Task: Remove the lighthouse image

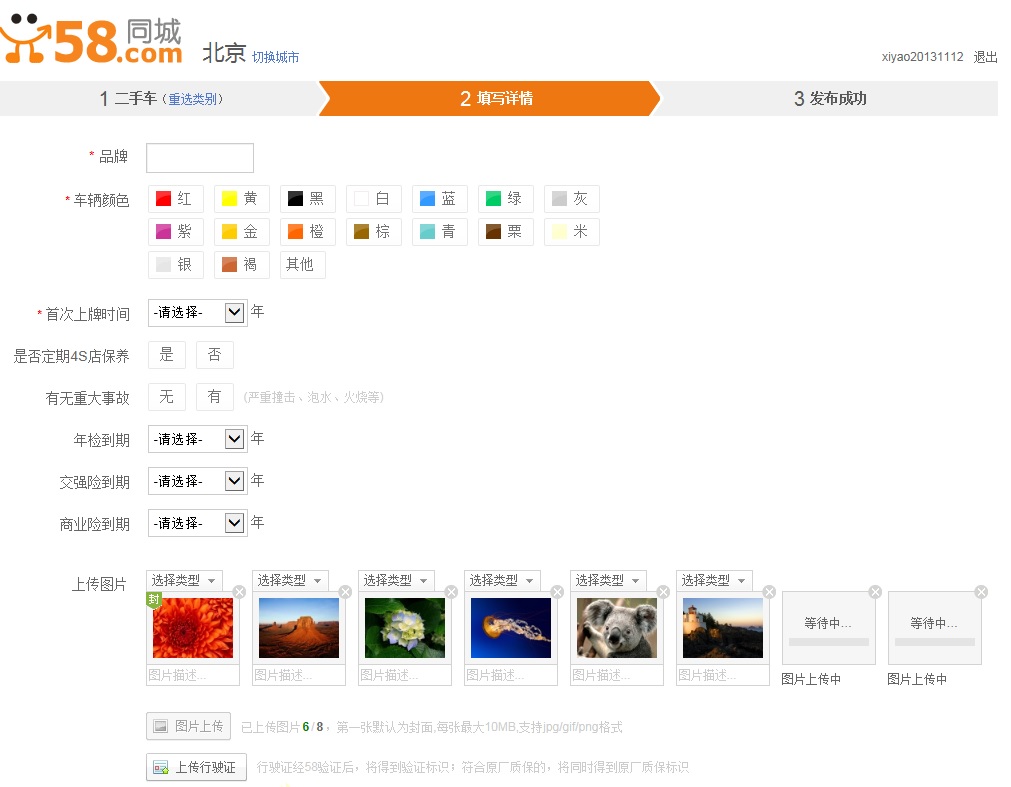Action: point(769,592)
